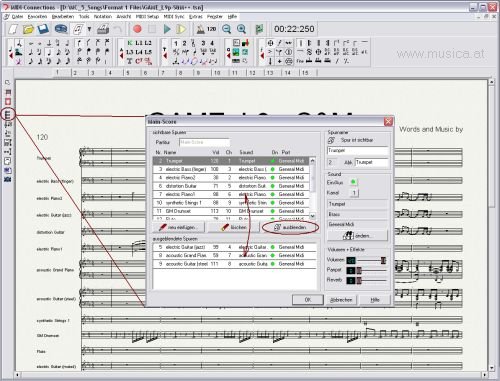The width and height of the screenshot is (500, 381).
Task: Open track list via staff-lines icon in left sidebar
Action: [x=8, y=115]
